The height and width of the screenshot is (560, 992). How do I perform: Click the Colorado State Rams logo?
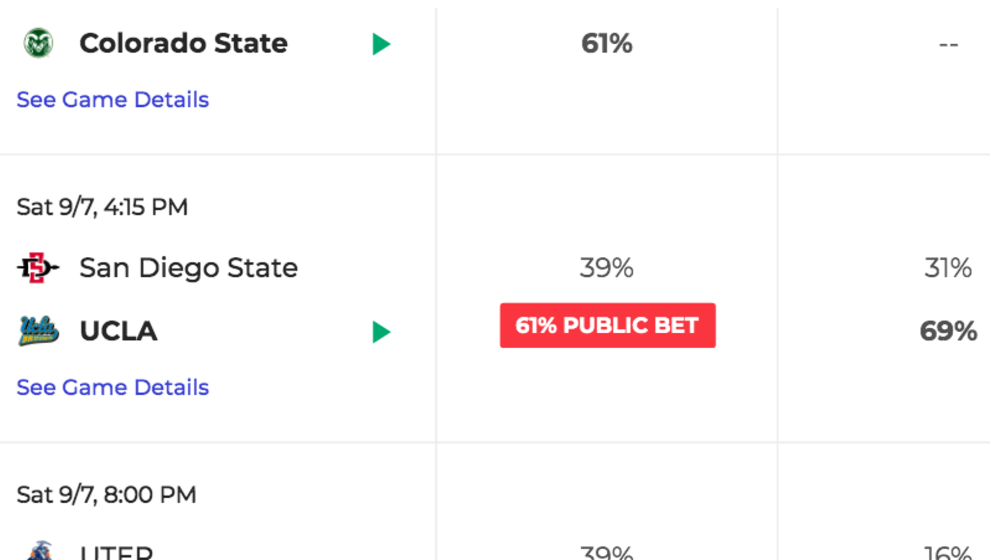(38, 43)
